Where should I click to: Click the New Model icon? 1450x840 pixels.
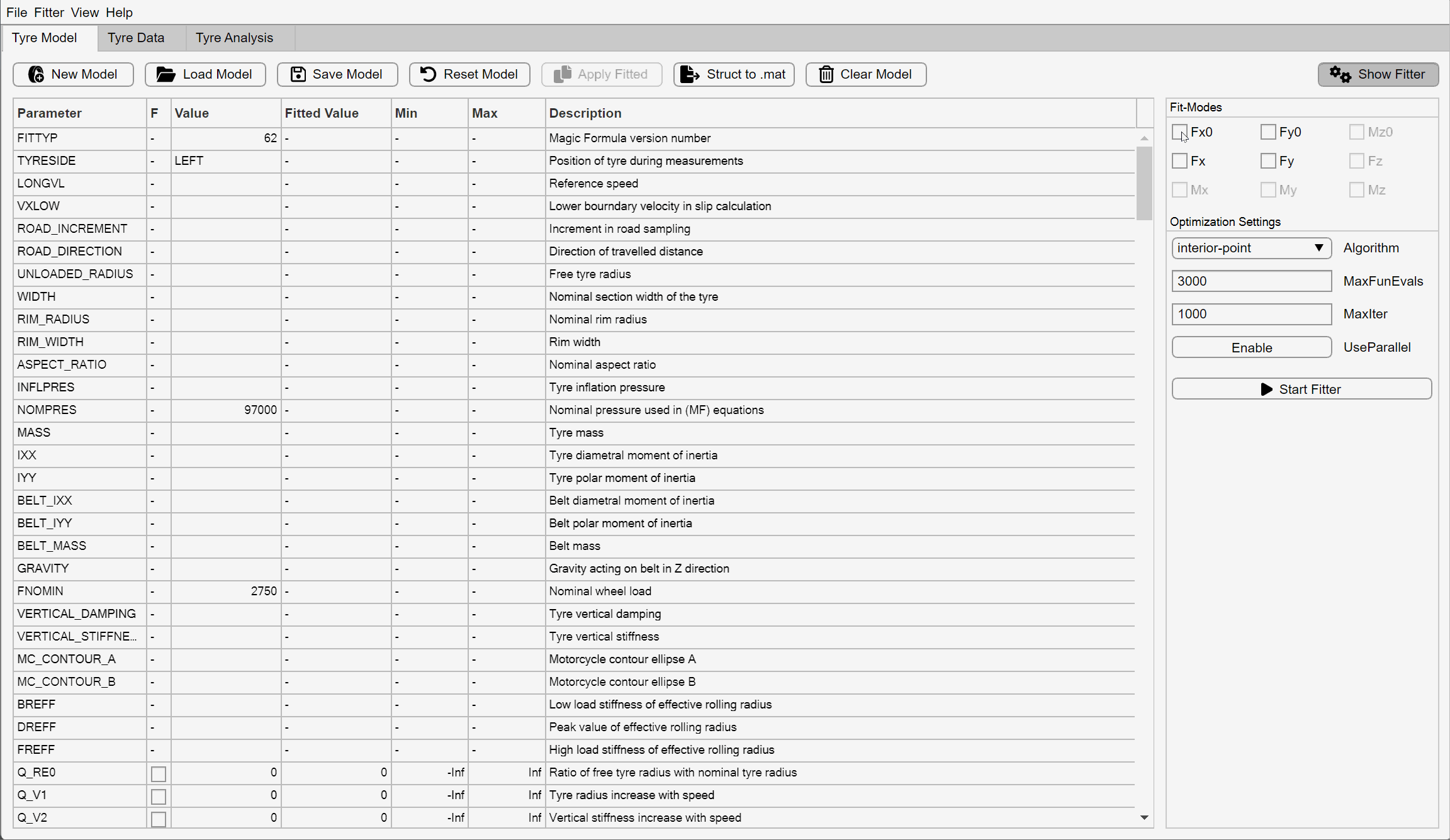pyautogui.click(x=37, y=74)
